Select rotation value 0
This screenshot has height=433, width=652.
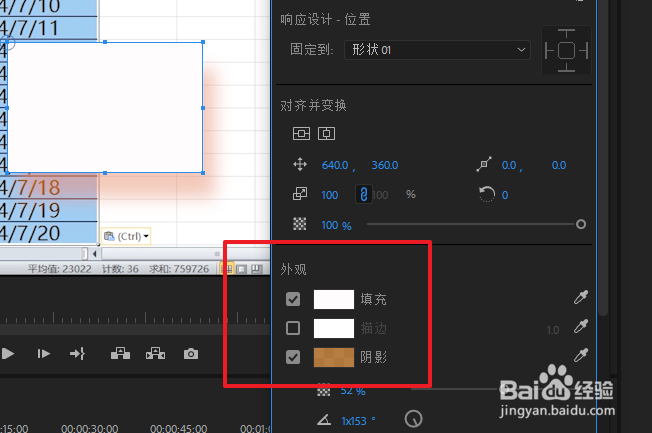[505, 195]
